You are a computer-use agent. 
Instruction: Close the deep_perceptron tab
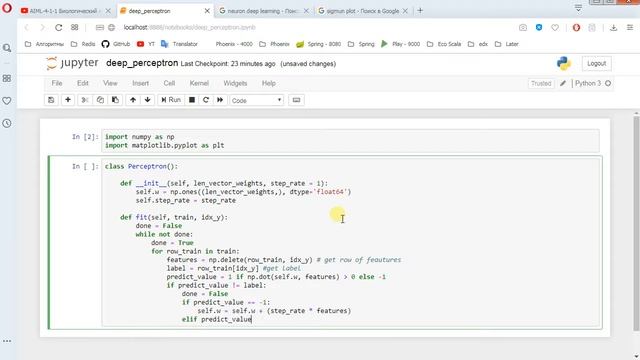[x=207, y=11]
